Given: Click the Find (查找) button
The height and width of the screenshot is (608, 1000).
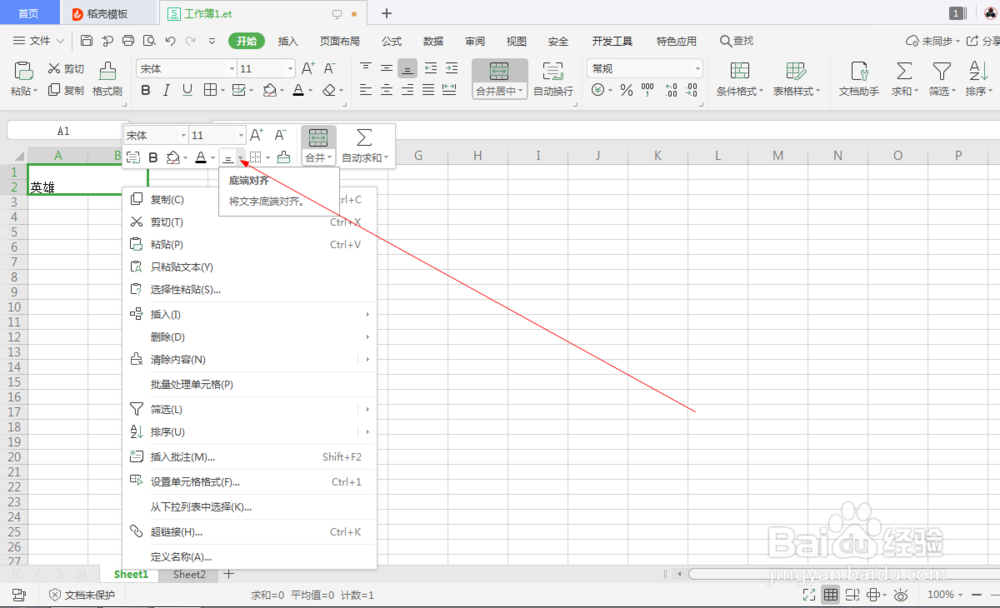Looking at the screenshot, I should click(737, 41).
